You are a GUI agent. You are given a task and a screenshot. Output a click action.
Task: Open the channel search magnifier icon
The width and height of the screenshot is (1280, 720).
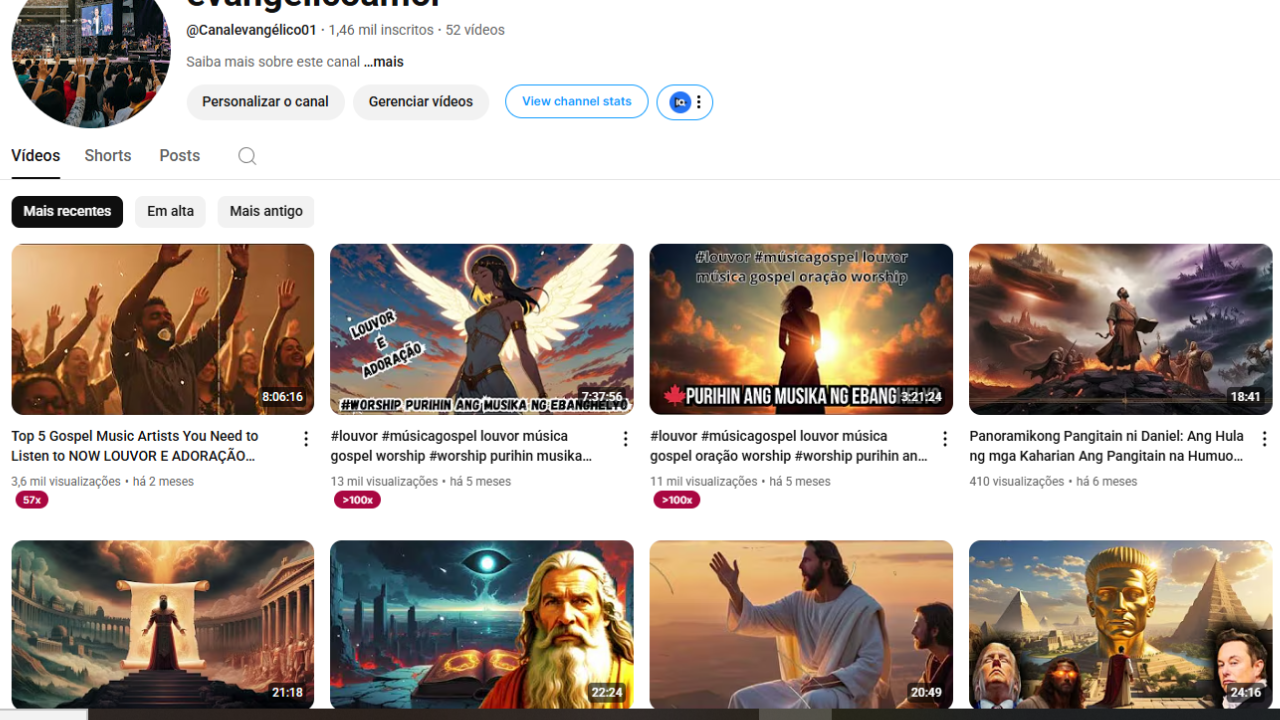[247, 156]
